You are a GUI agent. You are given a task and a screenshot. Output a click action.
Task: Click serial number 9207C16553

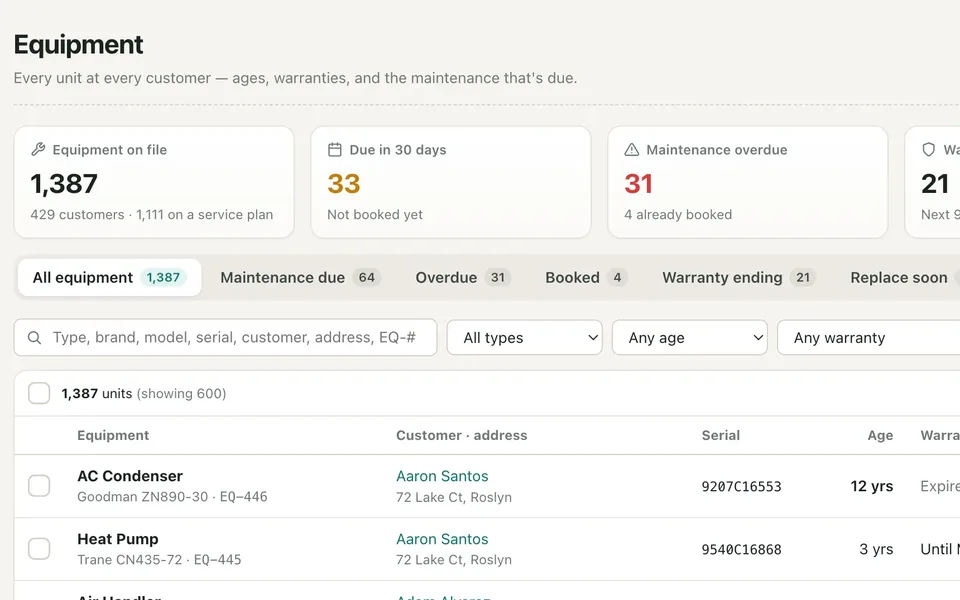pyautogui.click(x=741, y=487)
